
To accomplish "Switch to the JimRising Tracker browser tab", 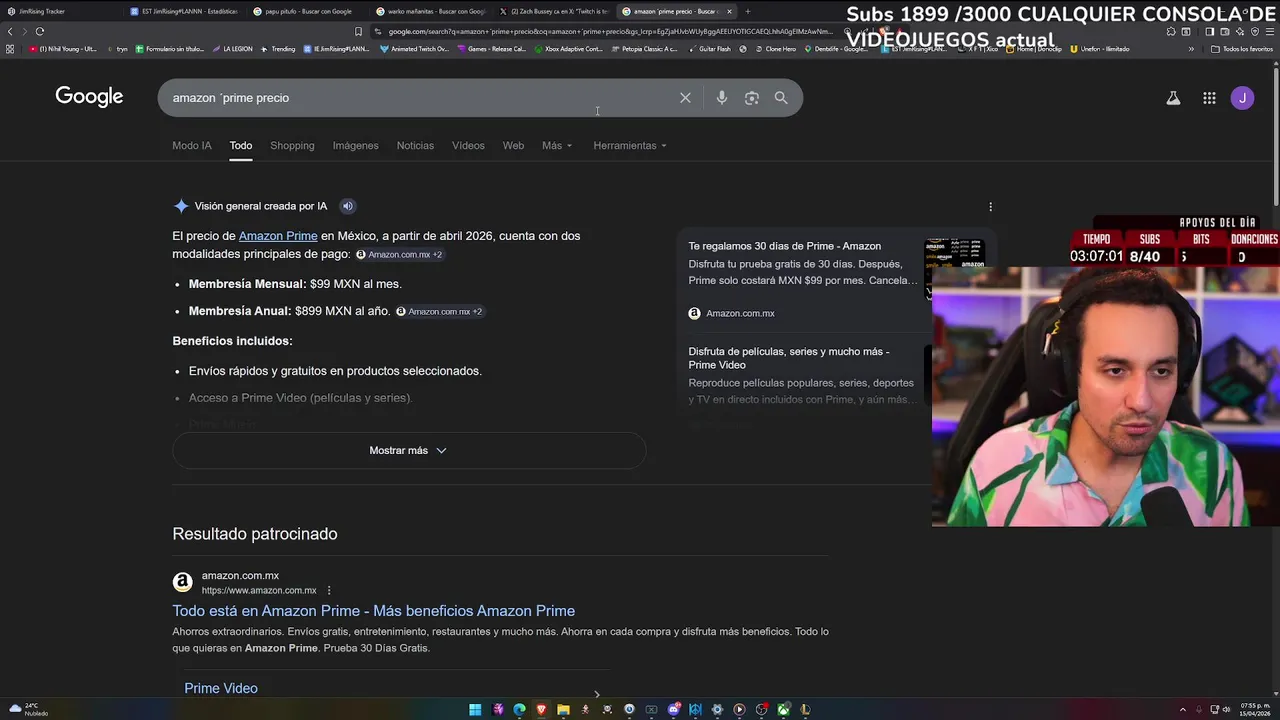I will click(x=60, y=11).
